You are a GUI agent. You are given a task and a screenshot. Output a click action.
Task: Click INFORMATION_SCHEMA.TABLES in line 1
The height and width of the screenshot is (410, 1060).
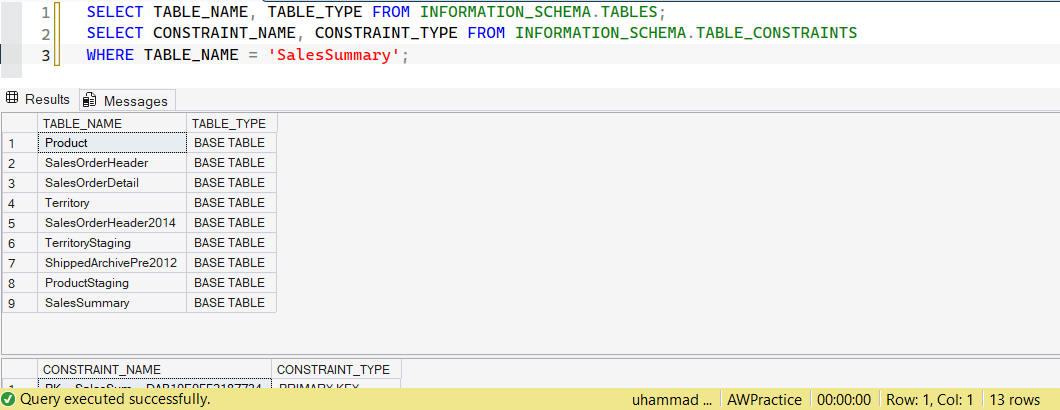click(539, 12)
